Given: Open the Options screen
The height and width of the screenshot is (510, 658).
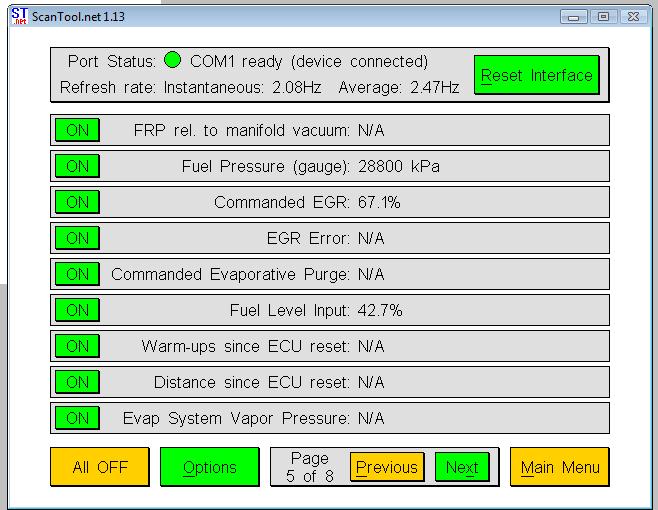Looking at the screenshot, I should coord(209,467).
